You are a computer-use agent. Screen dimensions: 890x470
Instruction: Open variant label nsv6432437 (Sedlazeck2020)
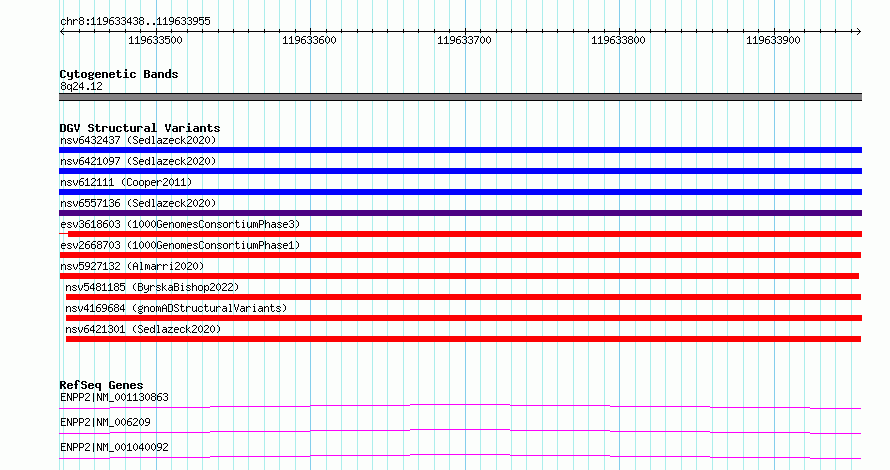pos(138,140)
